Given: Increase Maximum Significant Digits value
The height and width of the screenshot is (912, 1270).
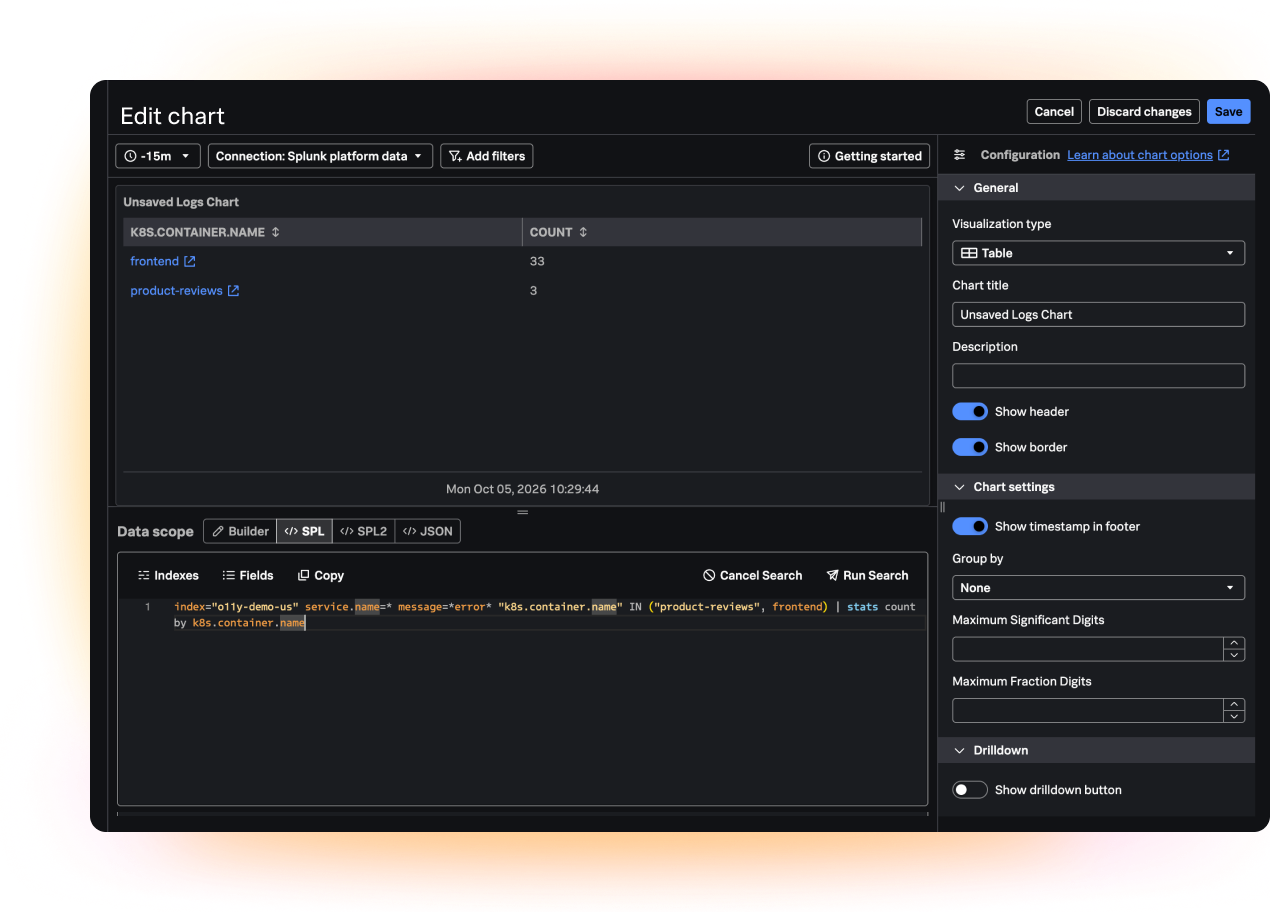Looking at the screenshot, I should 1234,643.
